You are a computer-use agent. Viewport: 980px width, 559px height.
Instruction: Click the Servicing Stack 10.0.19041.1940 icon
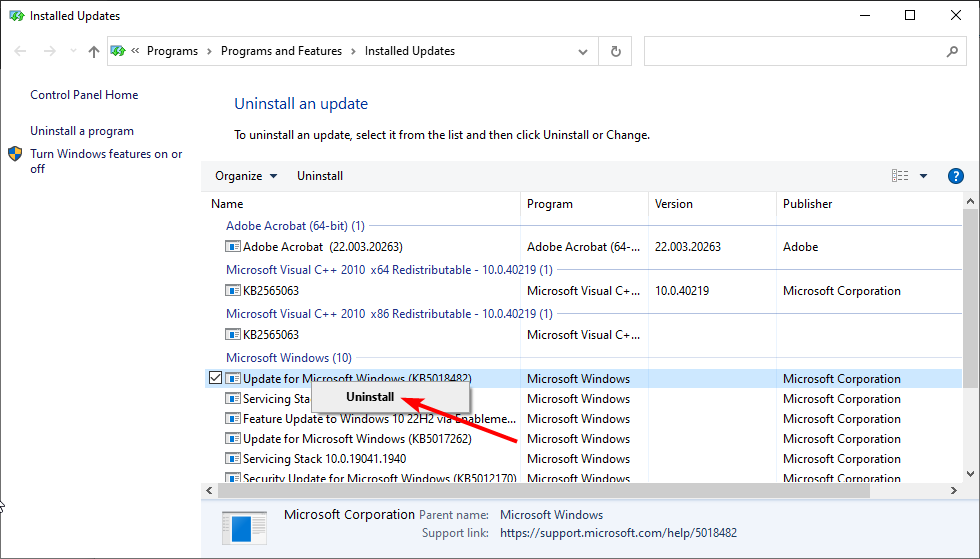pos(232,458)
